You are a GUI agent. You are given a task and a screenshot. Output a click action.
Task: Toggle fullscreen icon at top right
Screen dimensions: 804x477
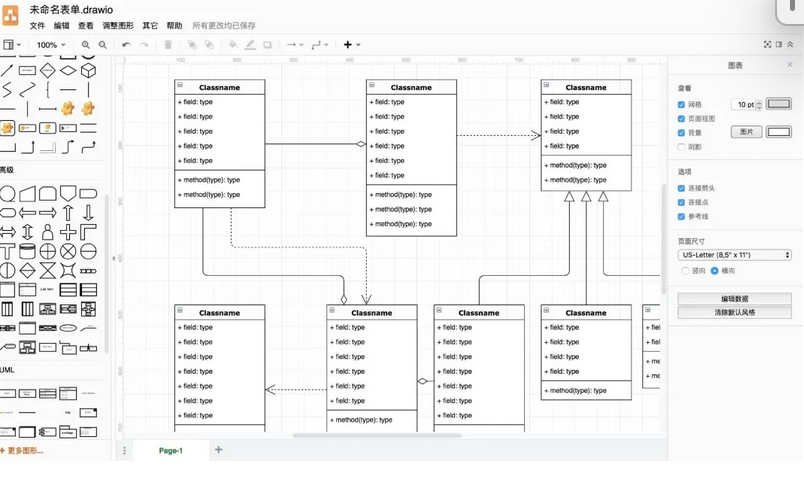(x=767, y=45)
